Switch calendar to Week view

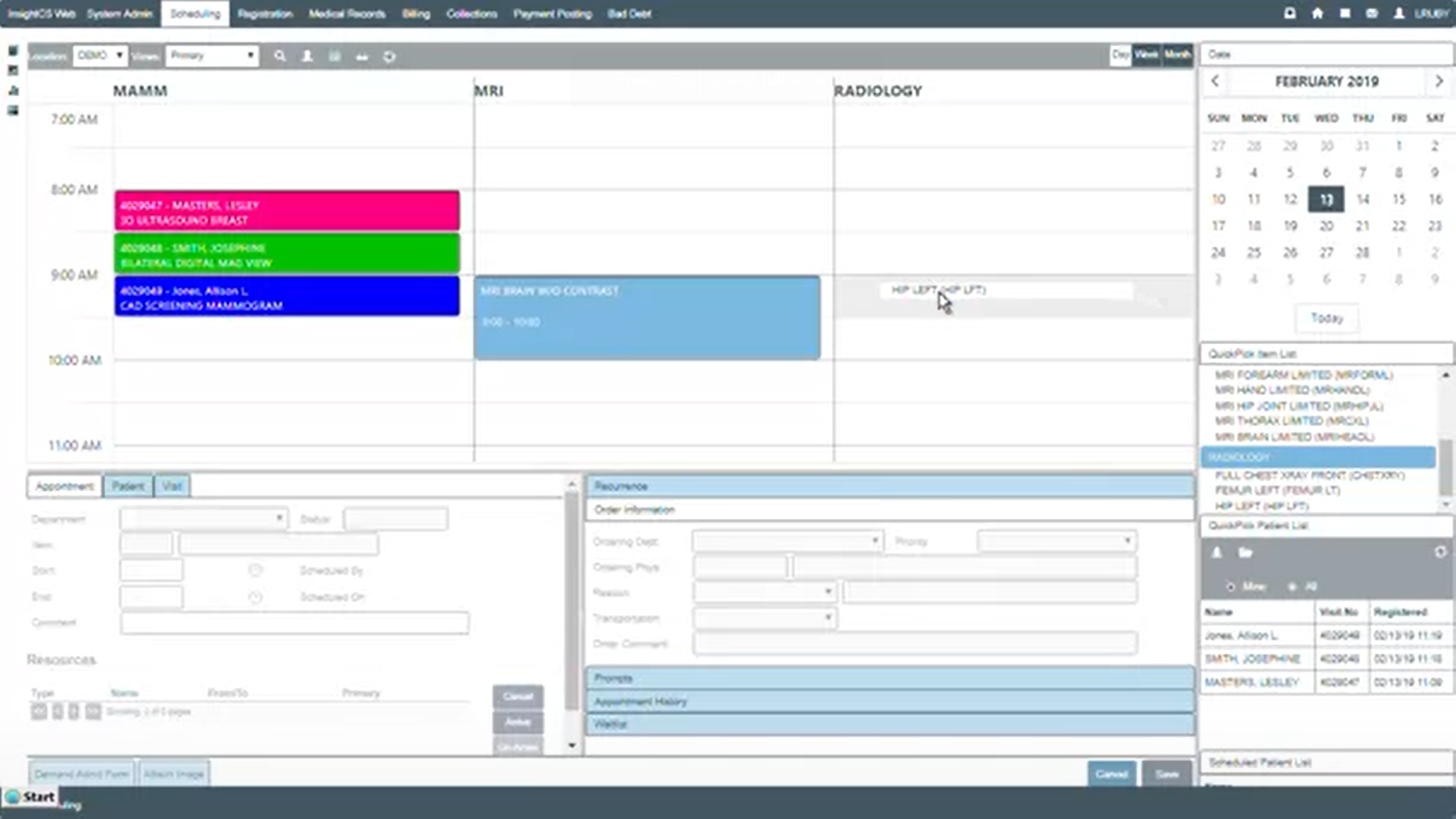click(1146, 55)
